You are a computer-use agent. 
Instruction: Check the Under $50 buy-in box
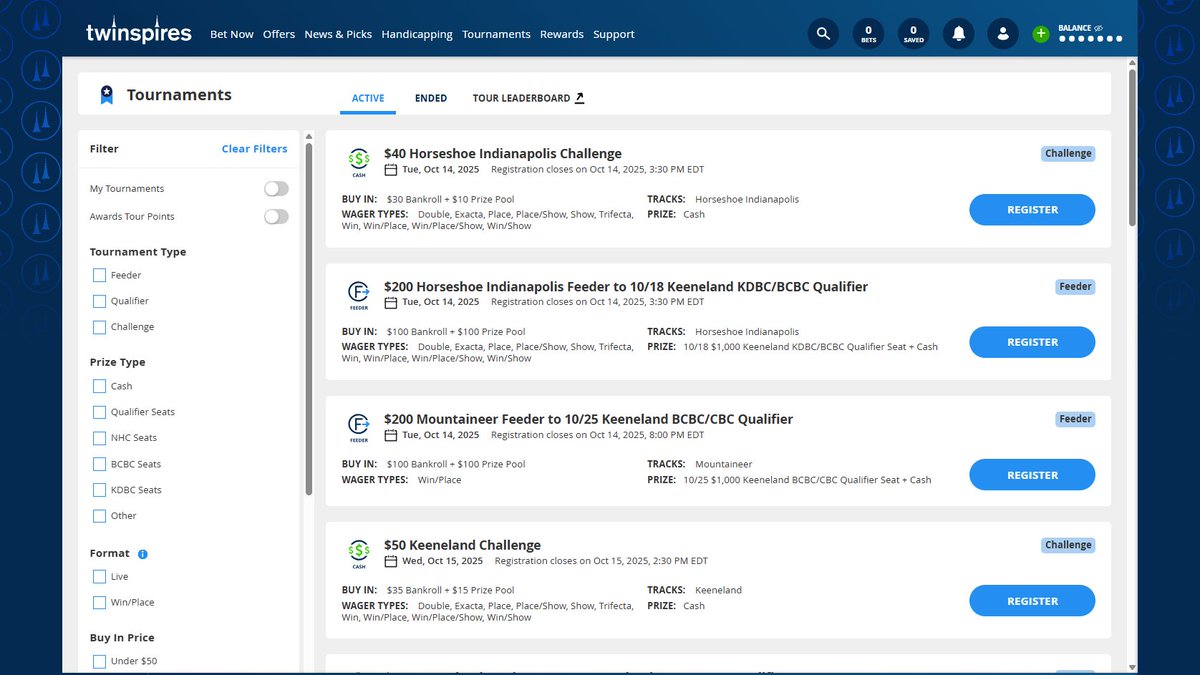[x=99, y=661]
